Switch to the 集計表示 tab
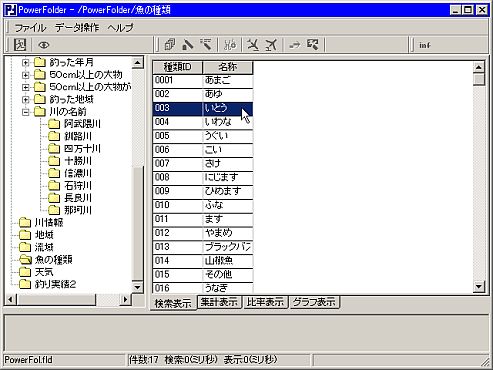The image size is (493, 370). pyautogui.click(x=219, y=302)
